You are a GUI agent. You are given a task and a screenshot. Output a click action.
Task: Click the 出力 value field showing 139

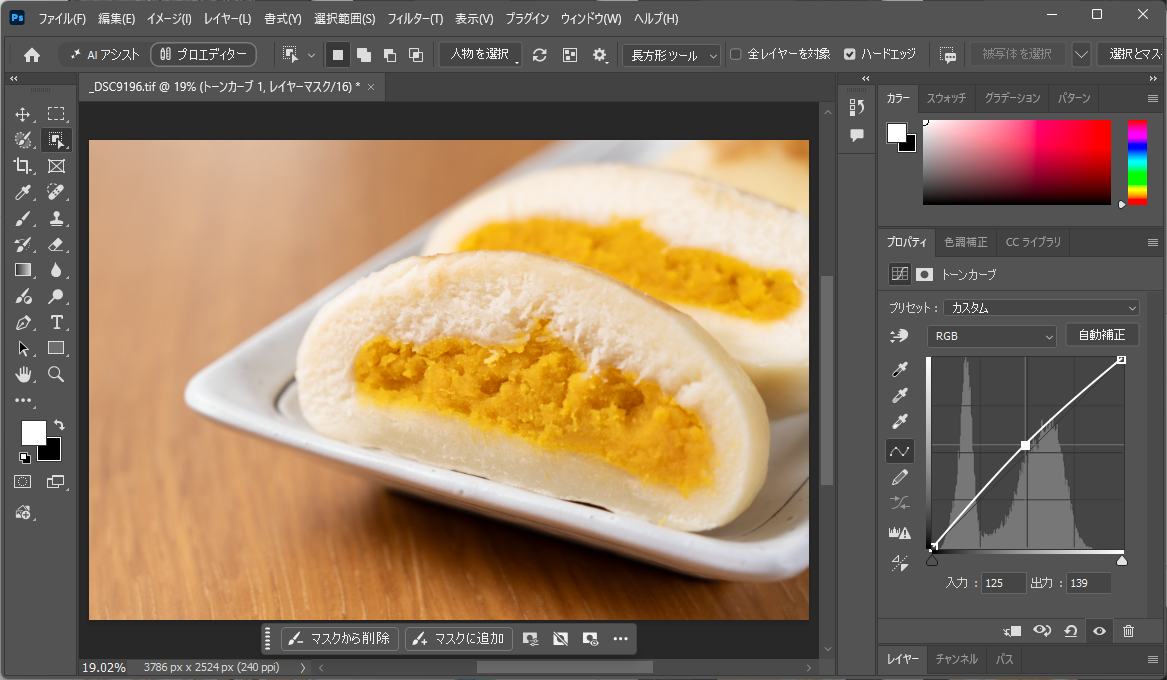click(1088, 583)
